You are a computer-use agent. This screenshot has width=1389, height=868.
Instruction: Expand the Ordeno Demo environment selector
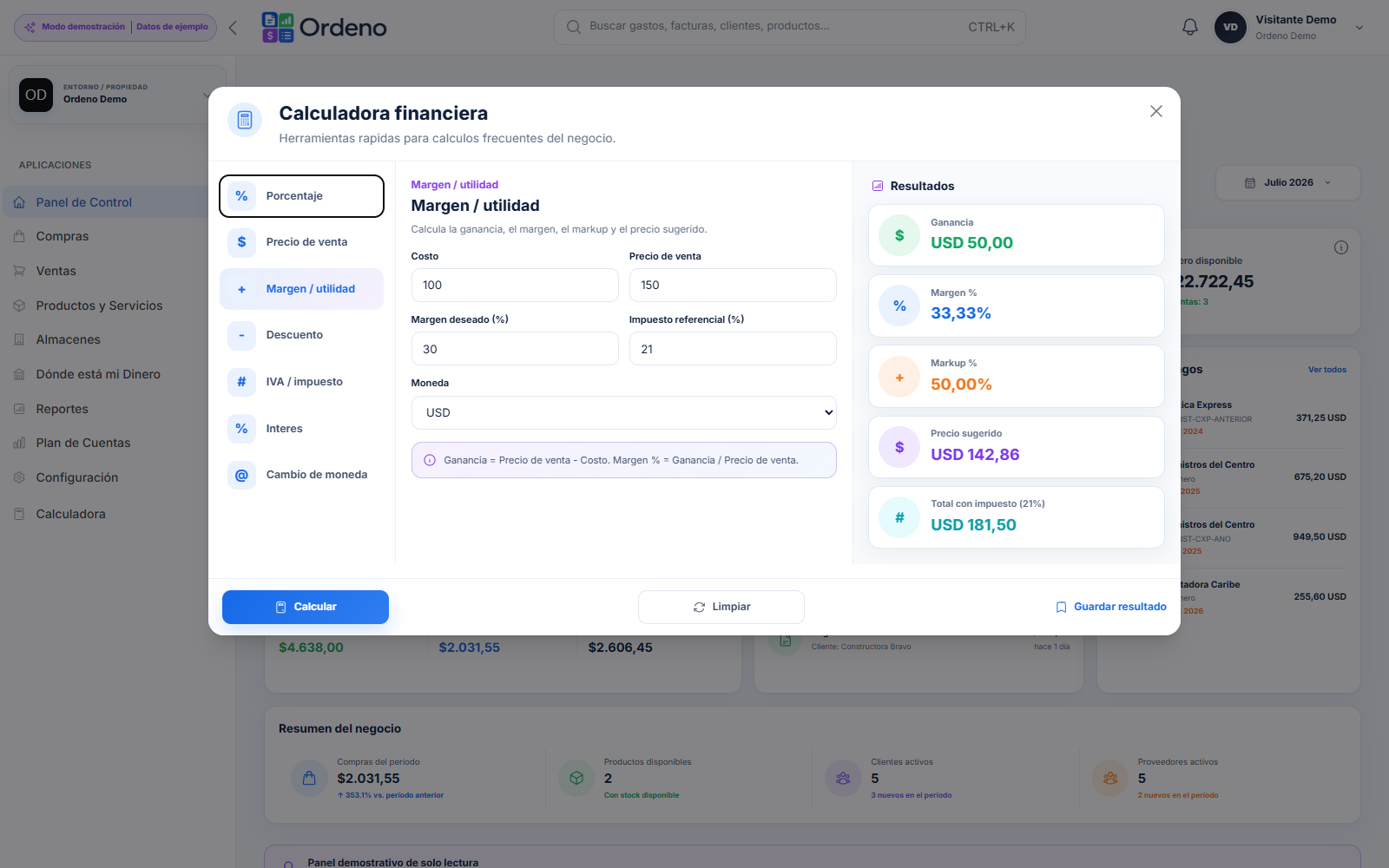coord(117,95)
